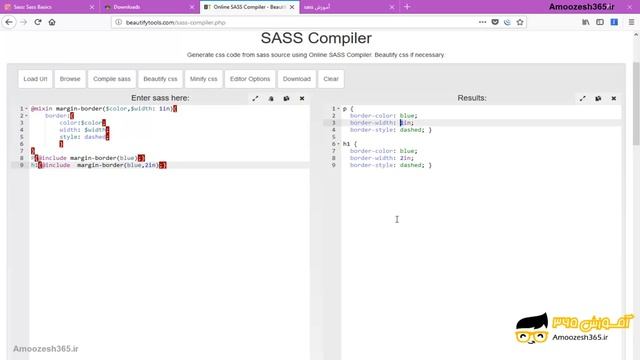Open the Firefox hamburger menu

[x=631, y=22]
